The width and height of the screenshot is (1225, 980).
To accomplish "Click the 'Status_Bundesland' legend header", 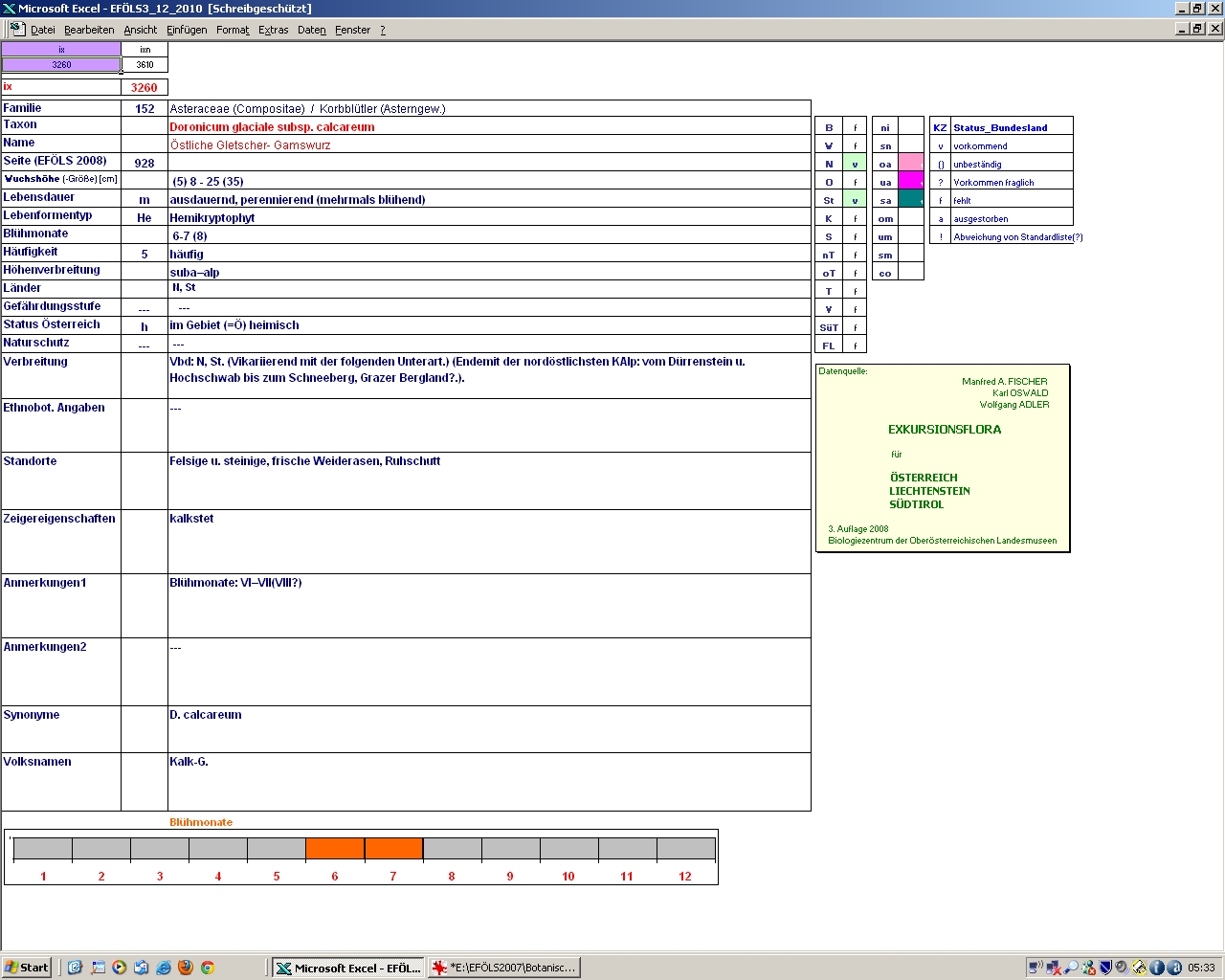I will click(1000, 127).
